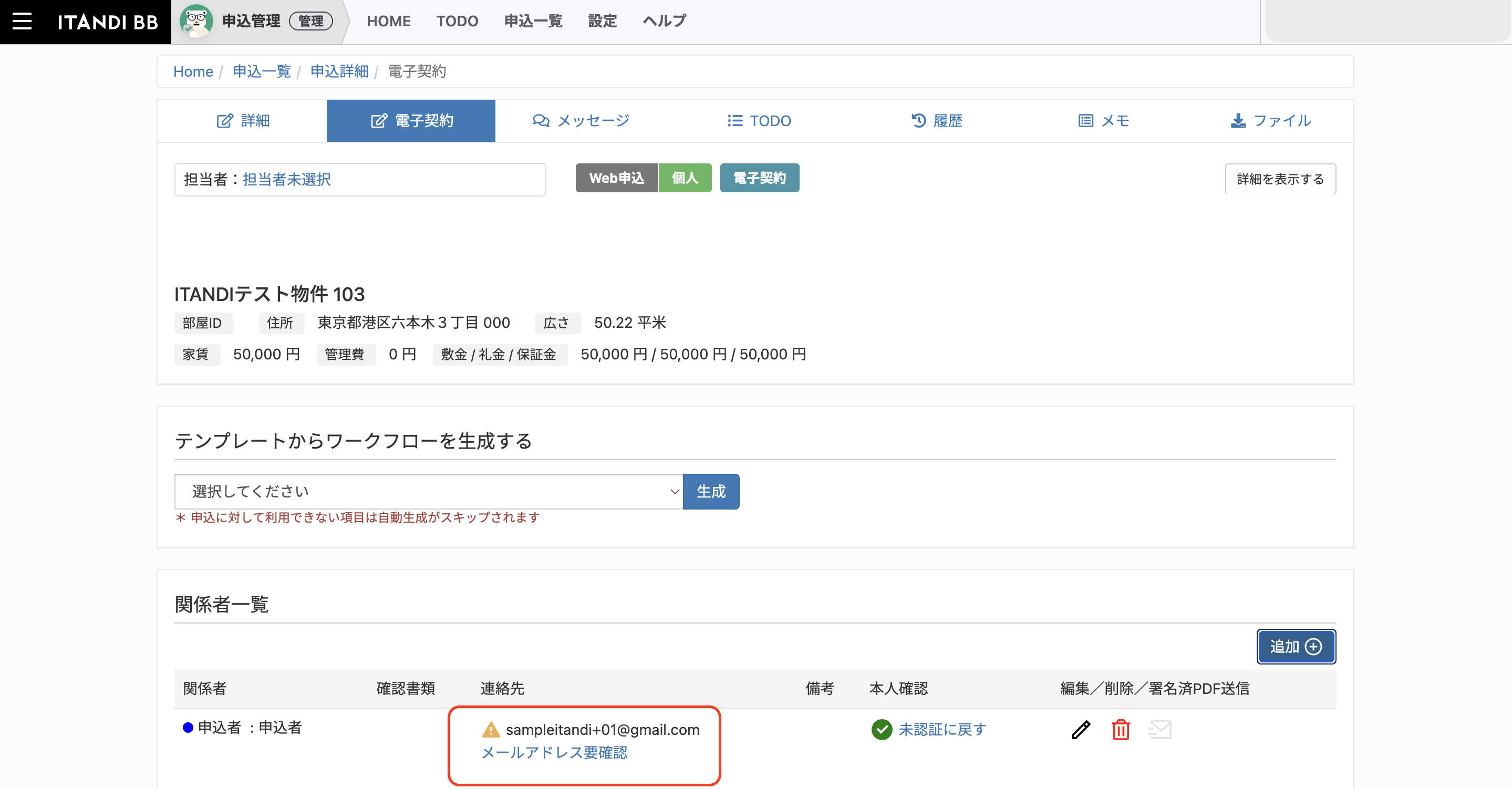The width and height of the screenshot is (1512, 789).
Task: Delete 申込者 with the red trash icon
Action: coord(1121,730)
